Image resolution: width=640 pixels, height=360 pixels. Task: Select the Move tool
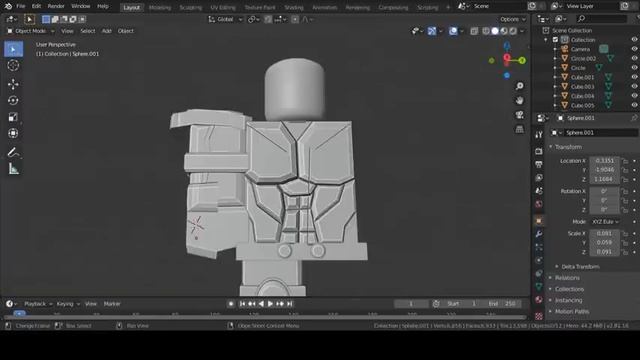(13, 84)
